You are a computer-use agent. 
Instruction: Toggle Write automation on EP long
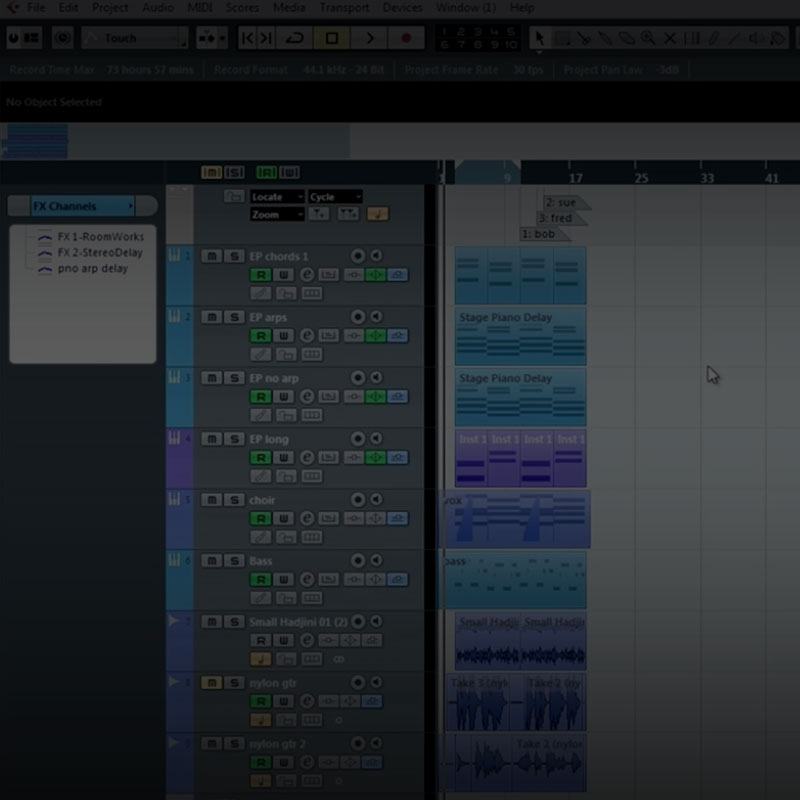(x=284, y=458)
